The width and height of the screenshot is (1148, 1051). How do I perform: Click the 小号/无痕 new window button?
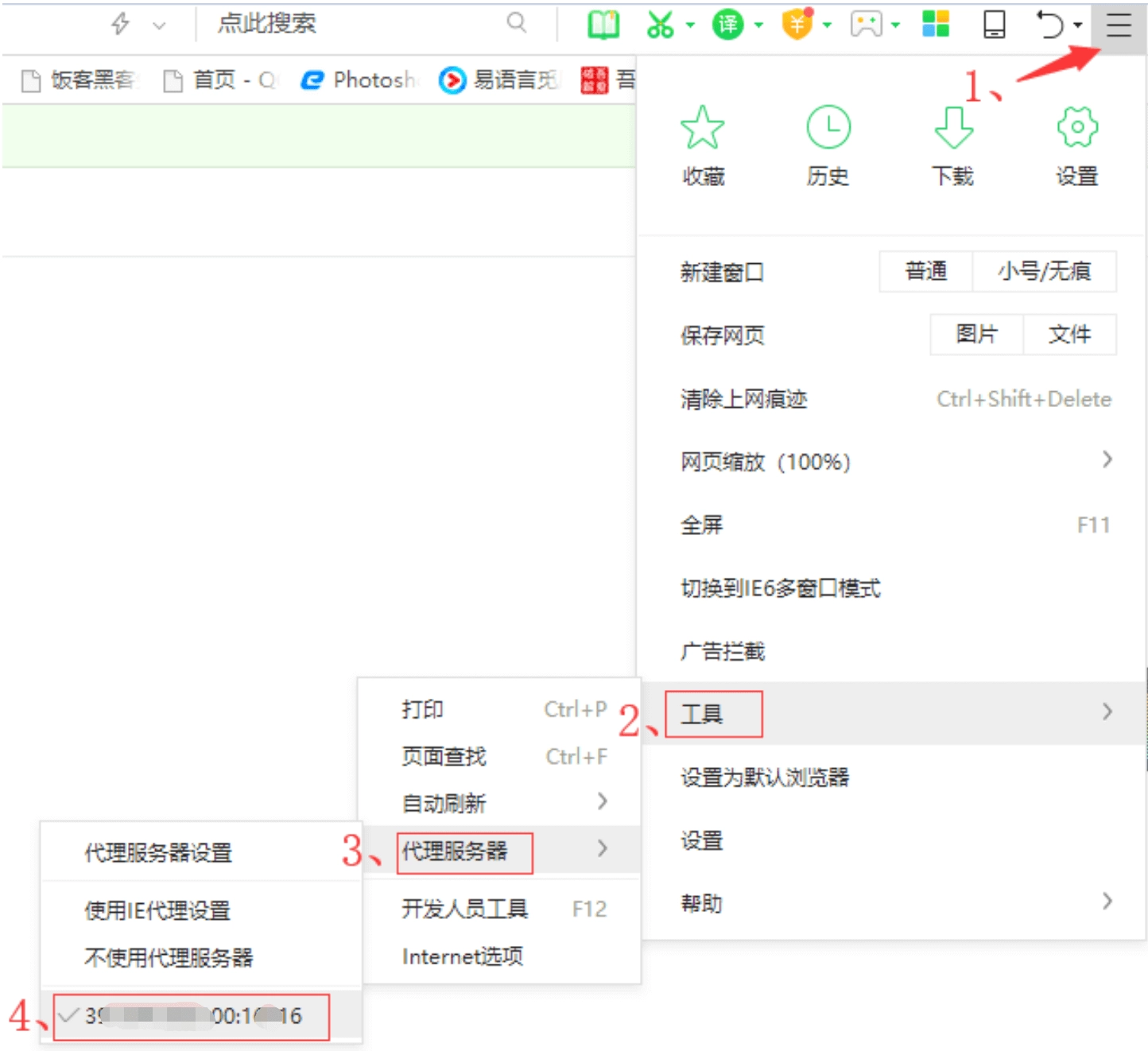(x=1044, y=272)
